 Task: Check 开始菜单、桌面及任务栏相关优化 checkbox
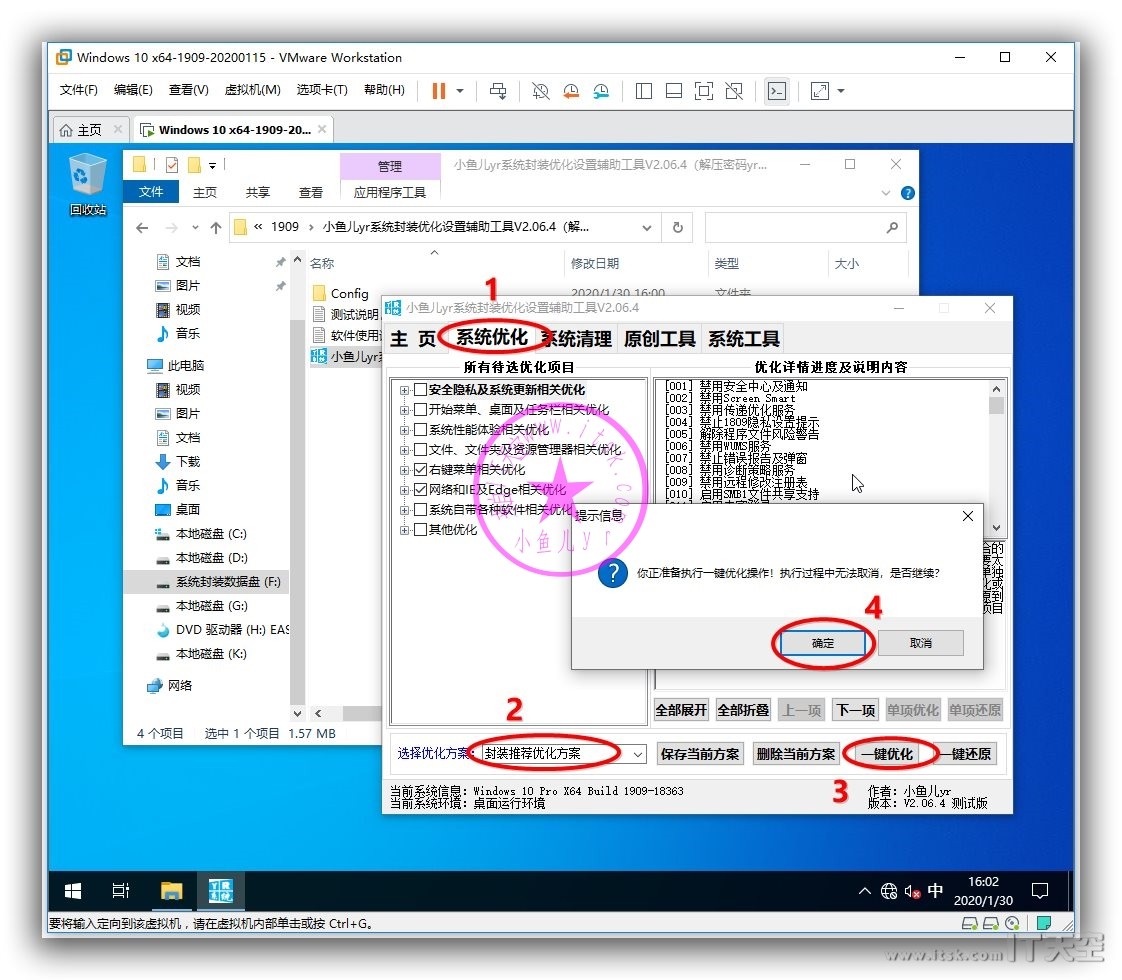tap(421, 410)
